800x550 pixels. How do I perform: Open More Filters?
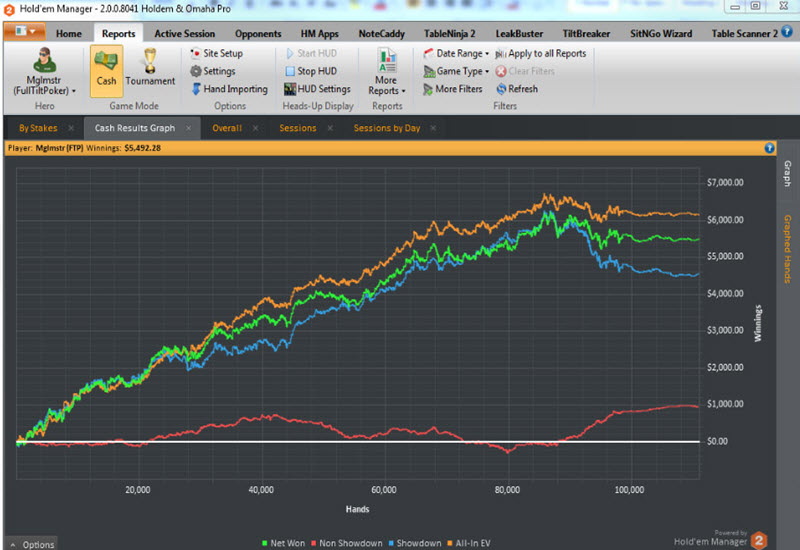(x=453, y=89)
